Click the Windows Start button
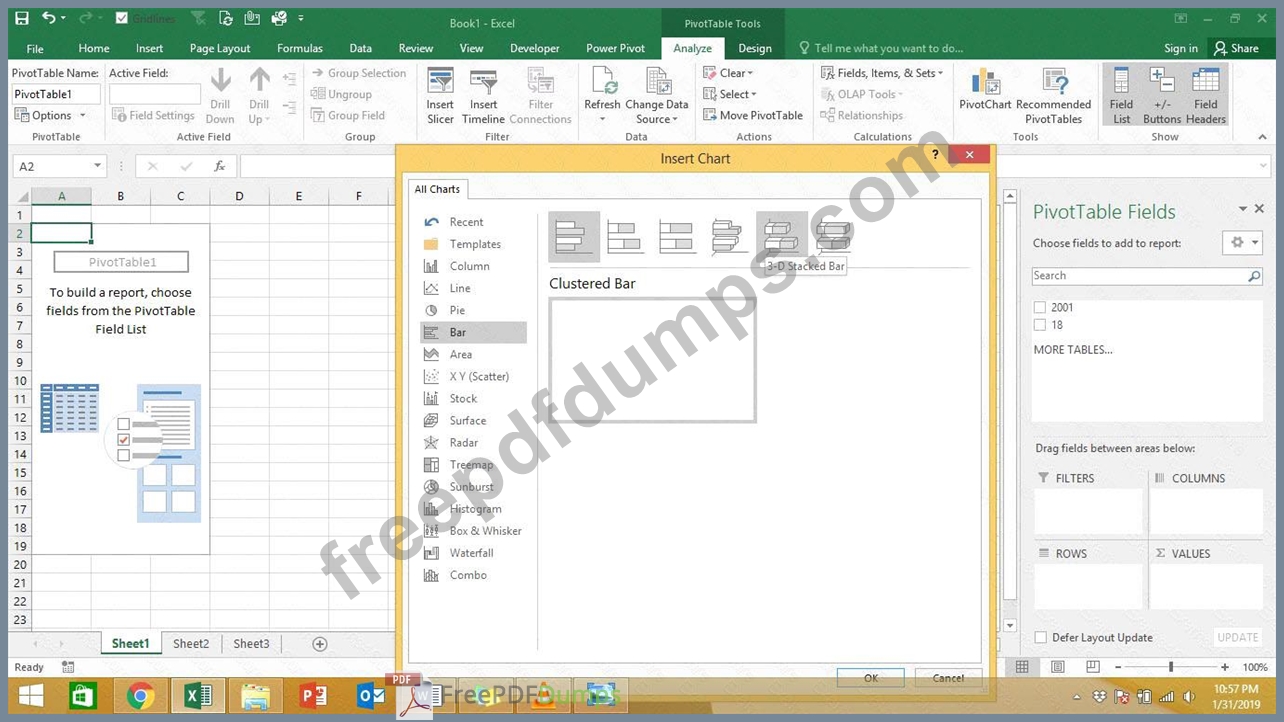This screenshot has height=722, width=1284. click(x=30, y=695)
